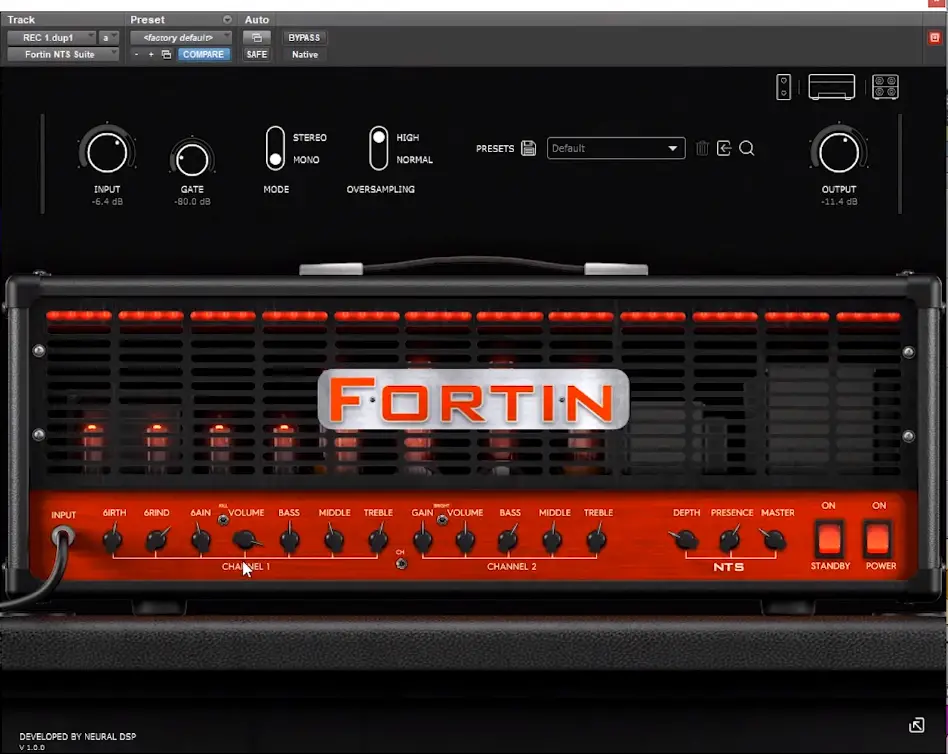Click the MASTER knob
The height and width of the screenshot is (754, 948).
click(774, 539)
